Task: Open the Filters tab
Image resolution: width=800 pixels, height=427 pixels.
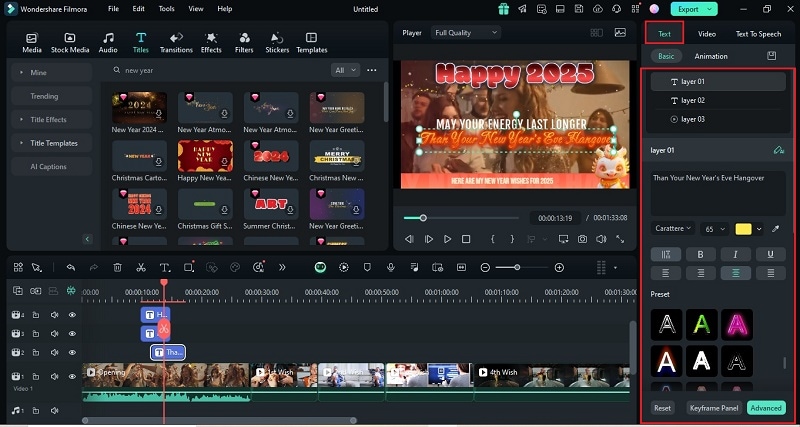Action: pyautogui.click(x=244, y=43)
